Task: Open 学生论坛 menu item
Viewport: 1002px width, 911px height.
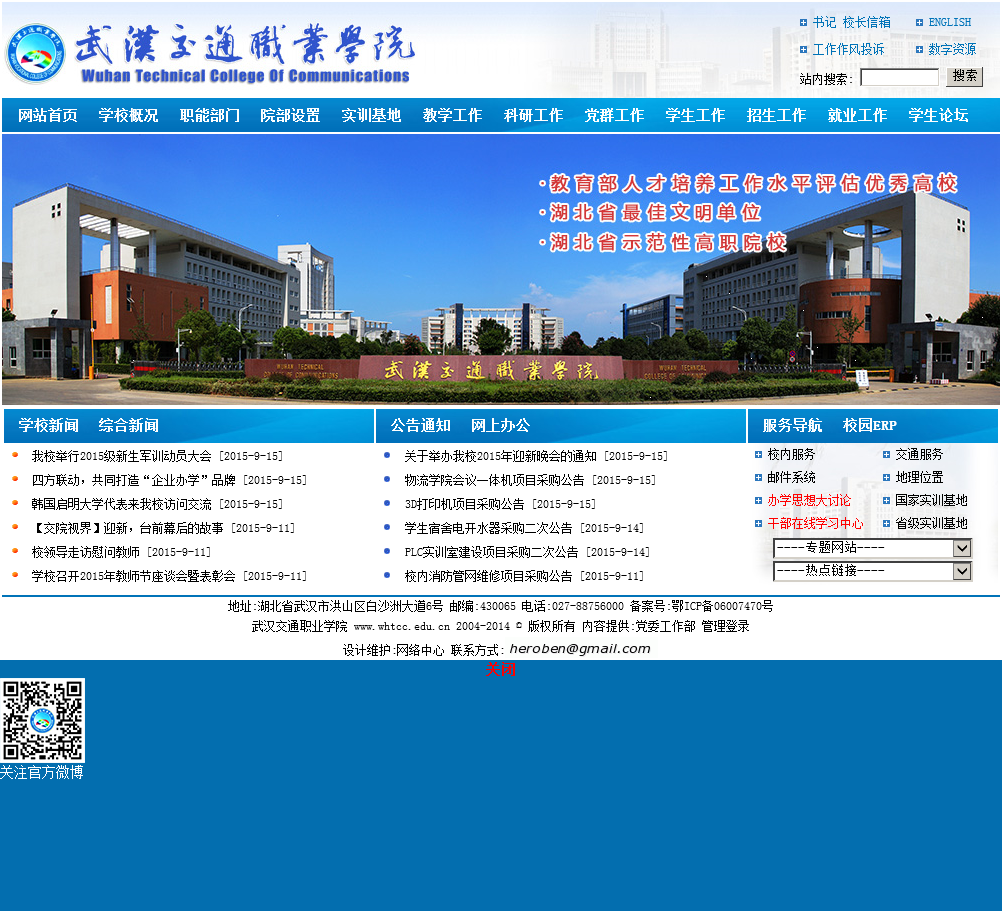Action: pos(939,116)
